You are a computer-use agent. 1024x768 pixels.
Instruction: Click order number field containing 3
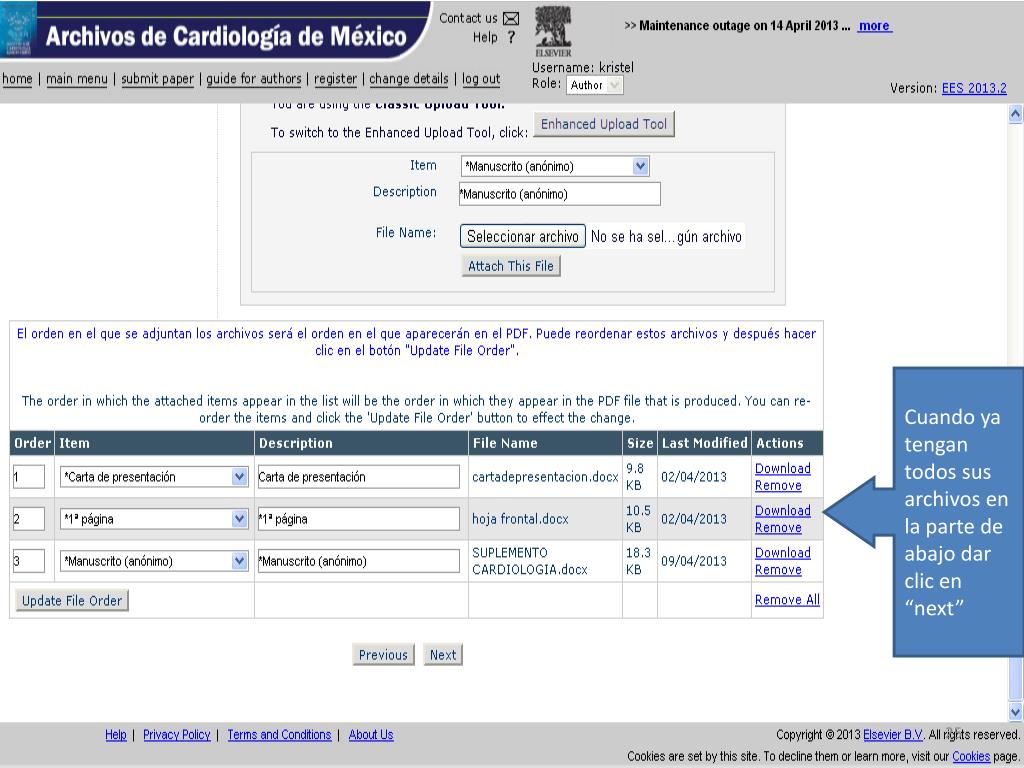coord(29,561)
